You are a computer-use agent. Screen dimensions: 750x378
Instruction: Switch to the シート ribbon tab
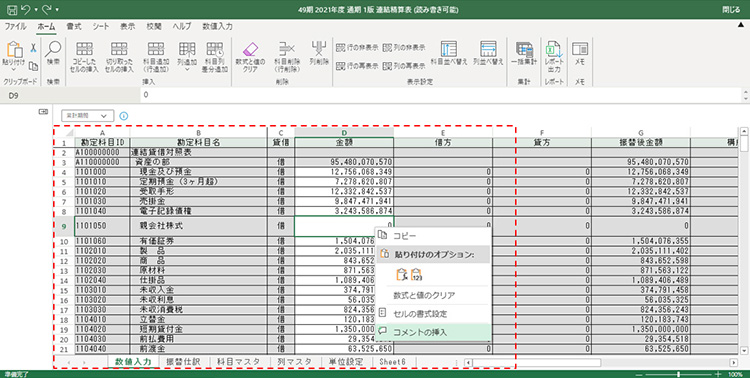click(101, 26)
